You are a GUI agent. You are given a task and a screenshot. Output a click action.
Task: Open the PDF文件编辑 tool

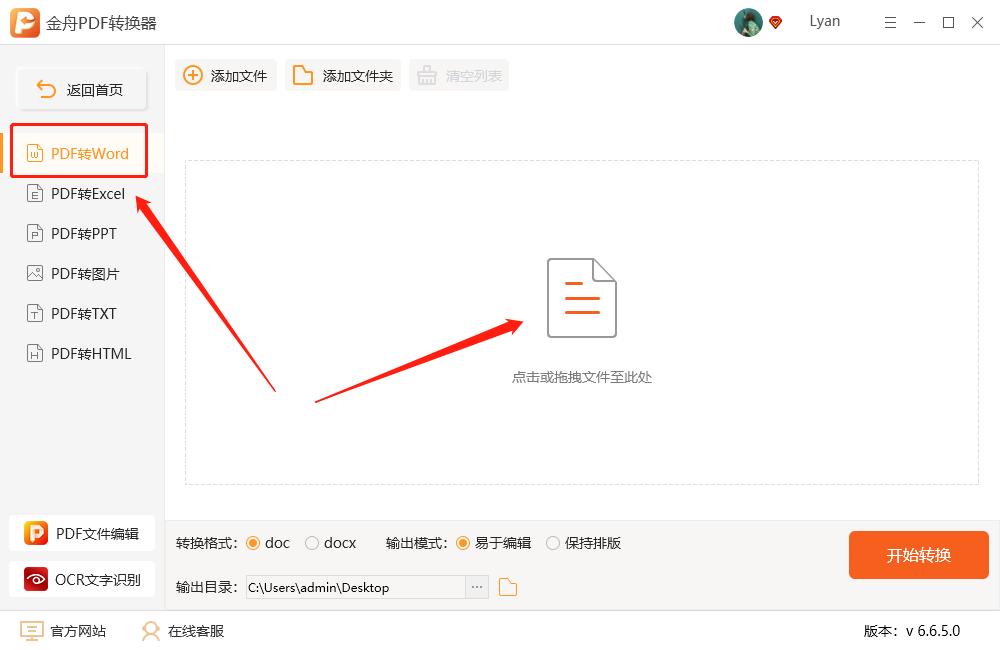coord(82,533)
